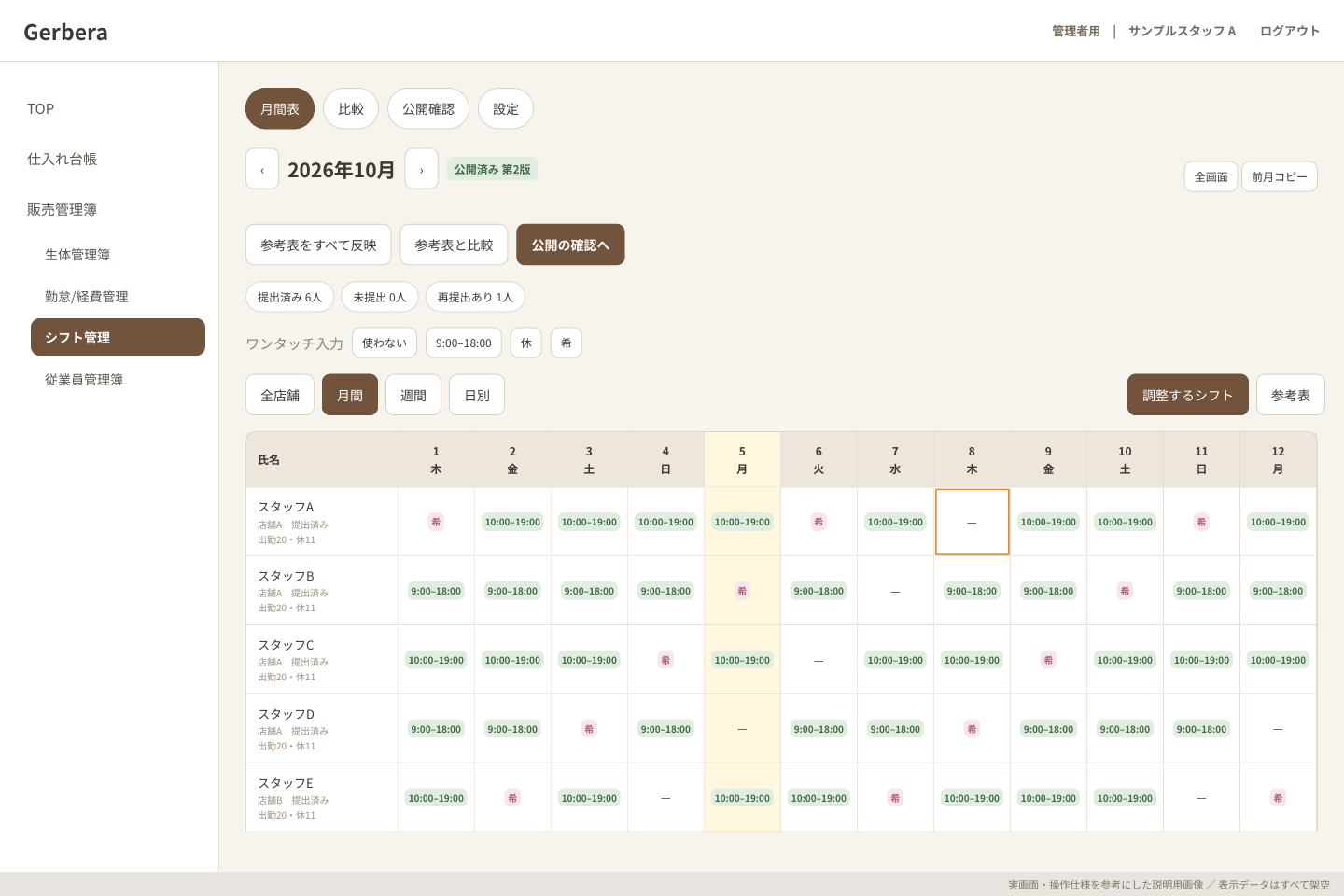This screenshot has height=896, width=1344.
Task: Open 全画面 view
Action: pyautogui.click(x=1211, y=176)
